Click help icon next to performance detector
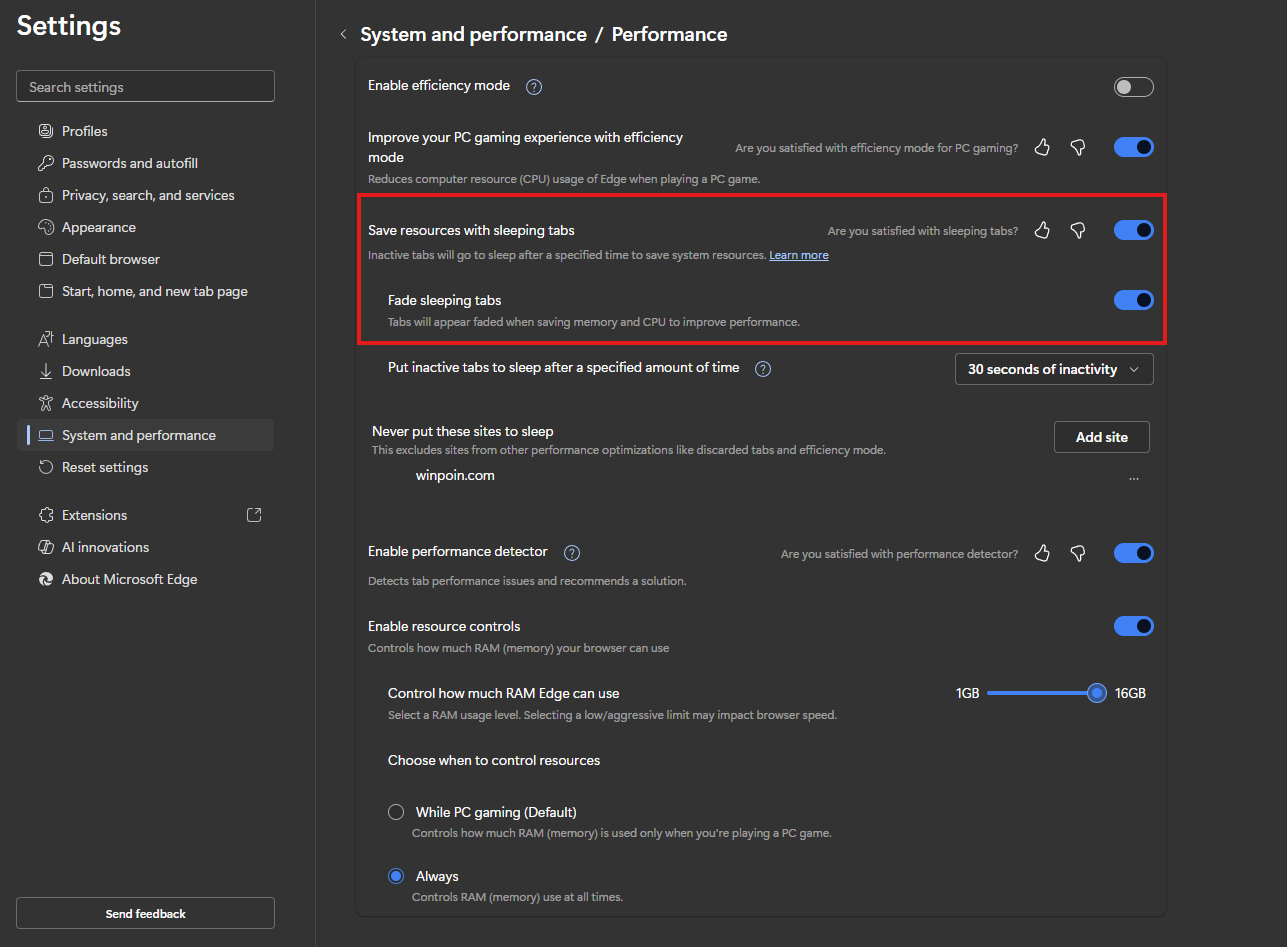The image size is (1287, 947). tap(572, 553)
